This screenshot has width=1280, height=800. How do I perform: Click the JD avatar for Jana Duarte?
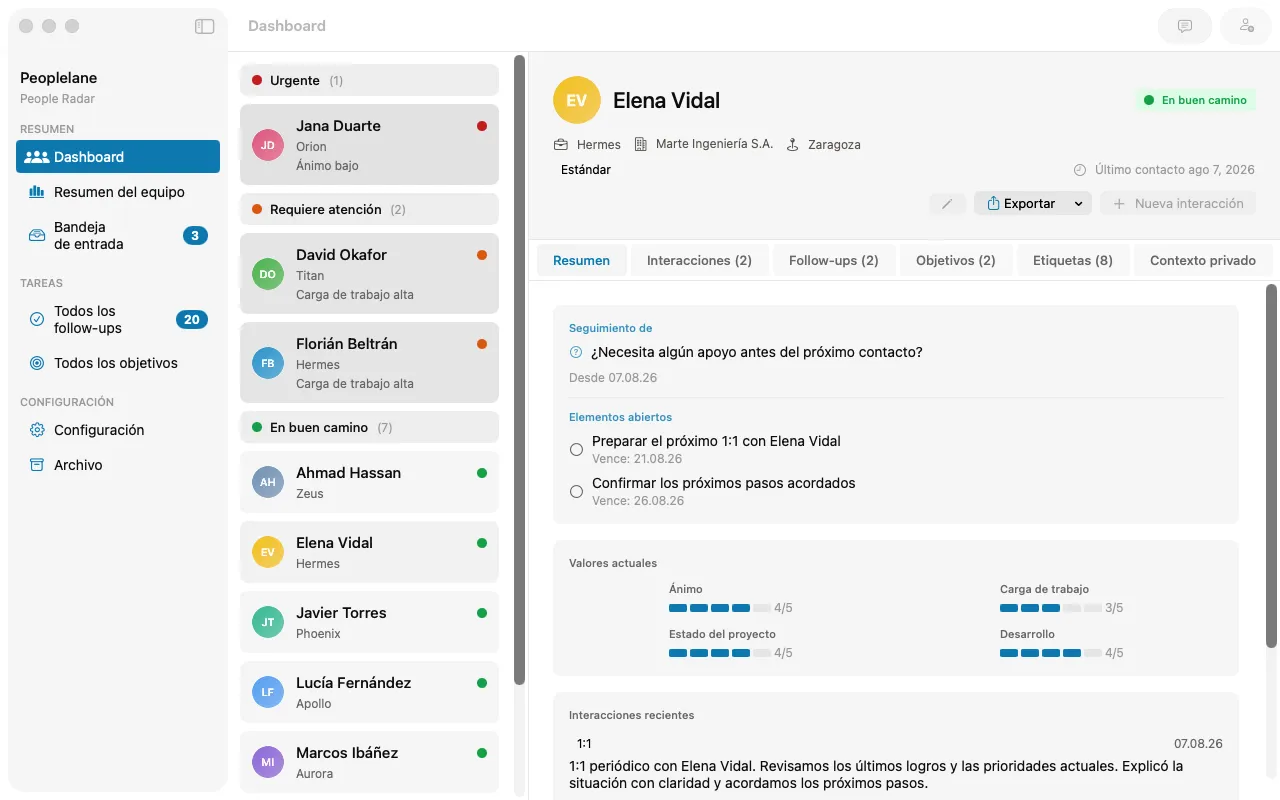[268, 145]
